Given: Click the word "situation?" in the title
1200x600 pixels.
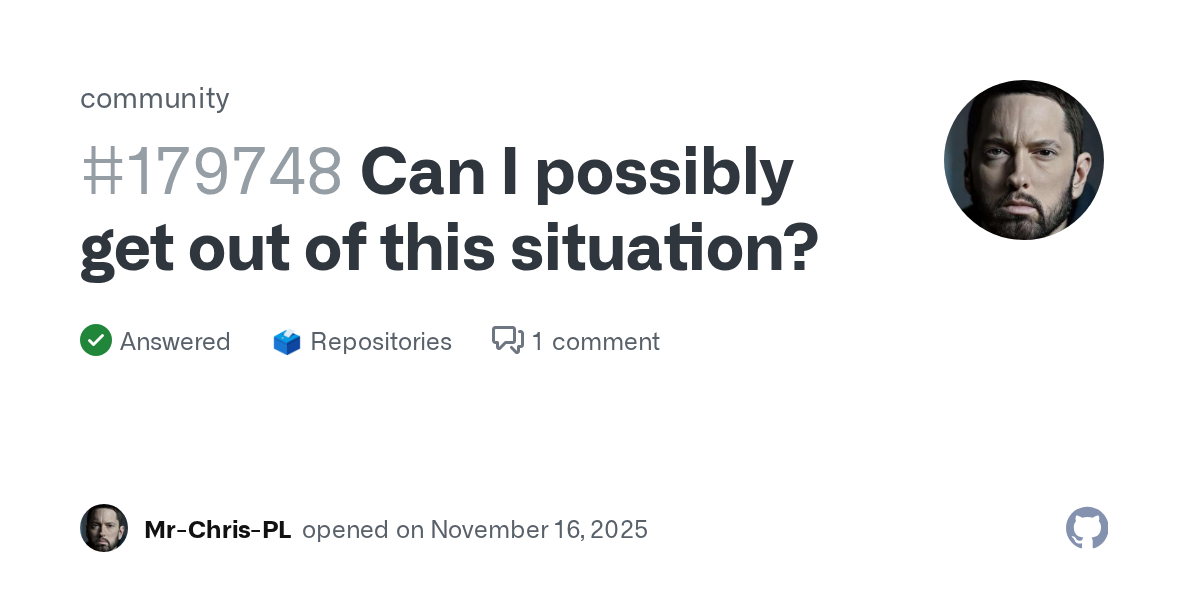Looking at the screenshot, I should 664,248.
